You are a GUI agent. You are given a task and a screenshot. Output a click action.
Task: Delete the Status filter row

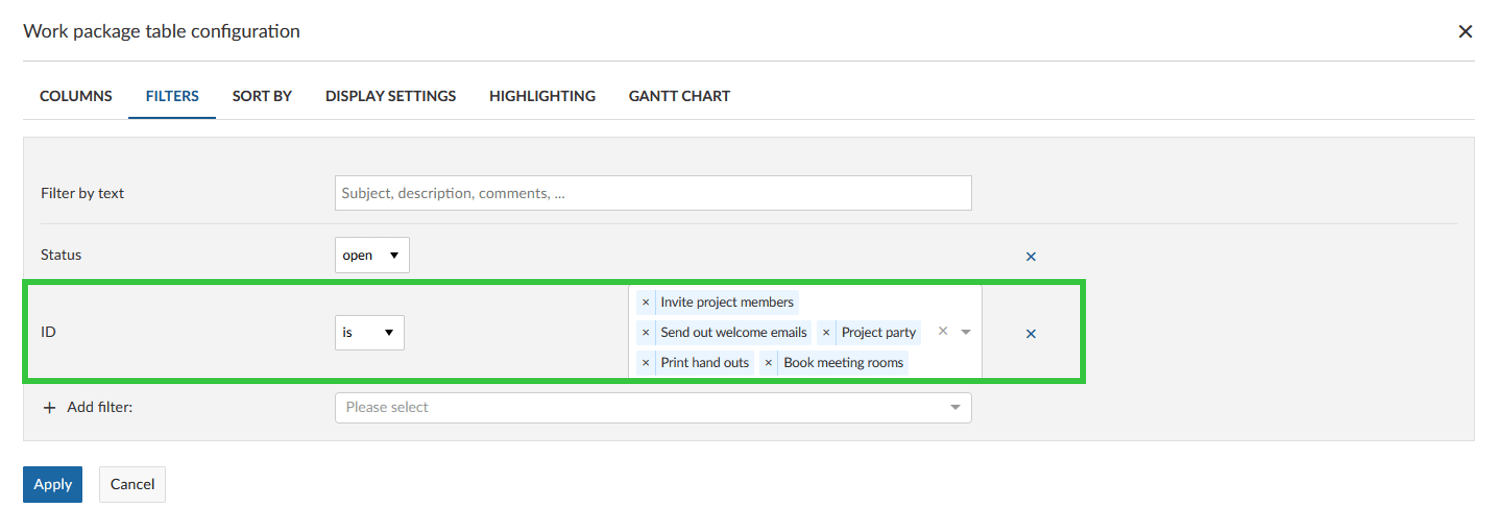pyautogui.click(x=1031, y=256)
